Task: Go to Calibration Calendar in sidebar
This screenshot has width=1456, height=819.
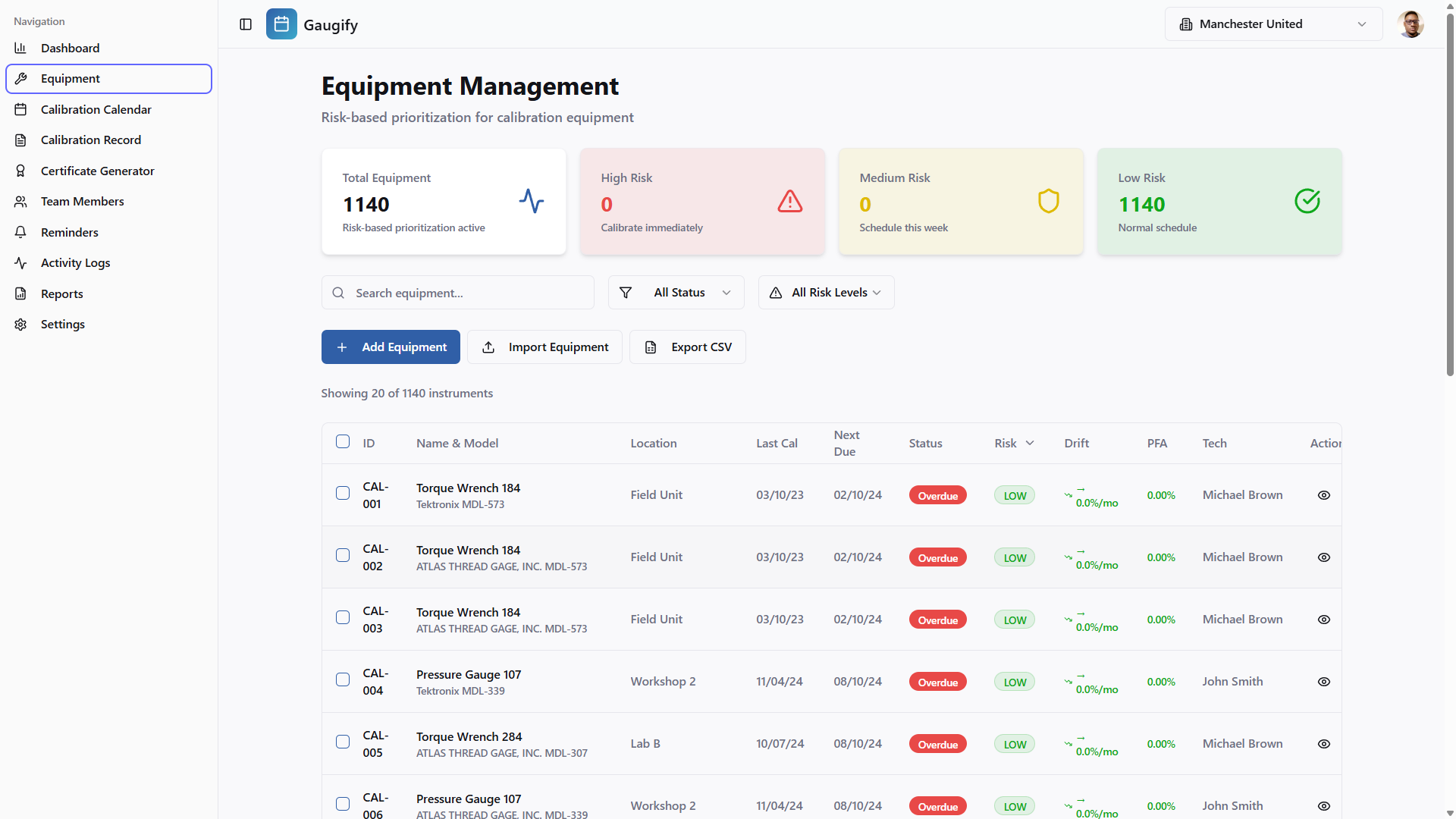Action: click(96, 110)
